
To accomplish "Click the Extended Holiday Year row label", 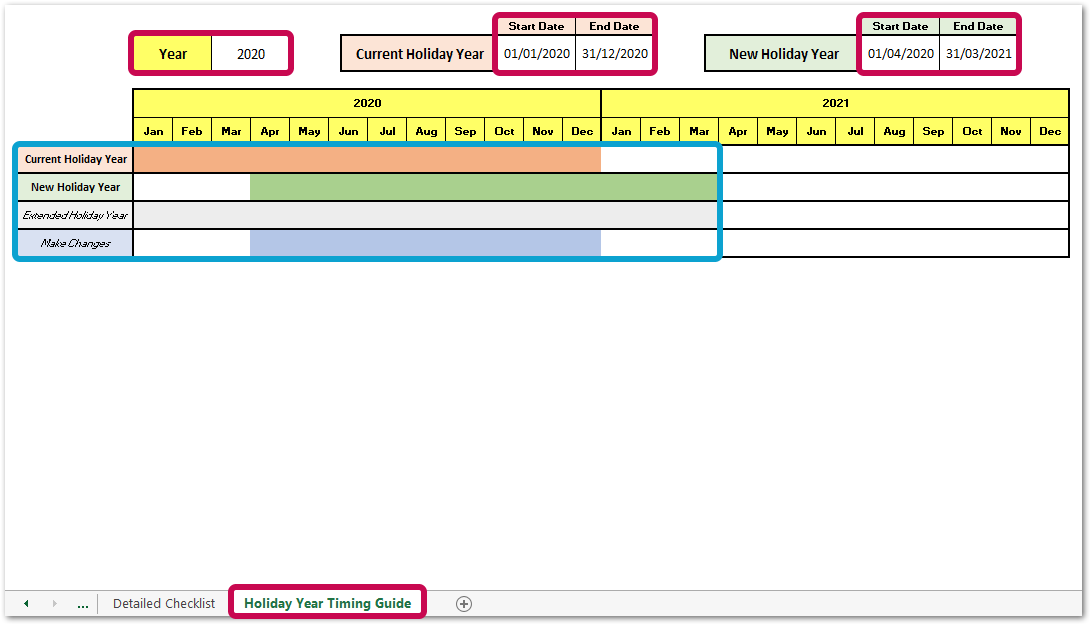I will pyautogui.click(x=74, y=214).
